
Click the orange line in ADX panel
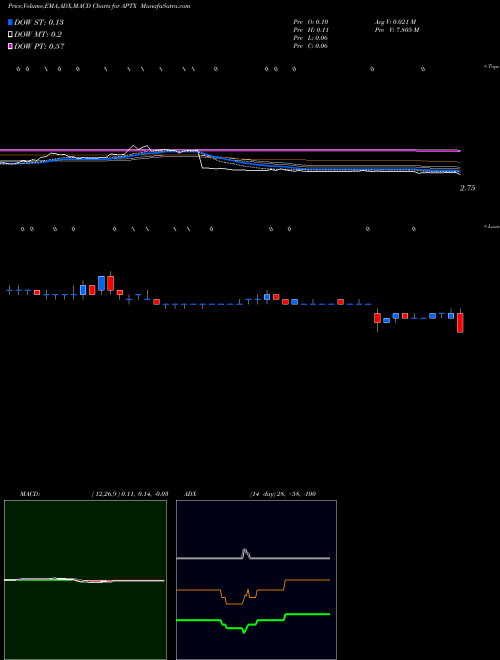[253, 591]
